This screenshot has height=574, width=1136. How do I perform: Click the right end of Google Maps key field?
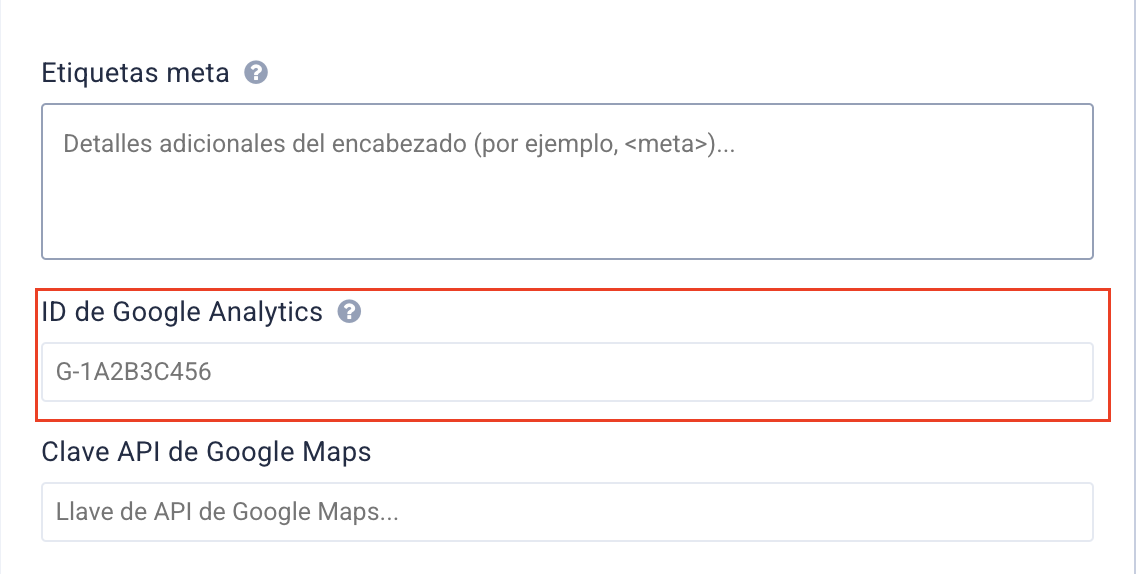point(1060,512)
